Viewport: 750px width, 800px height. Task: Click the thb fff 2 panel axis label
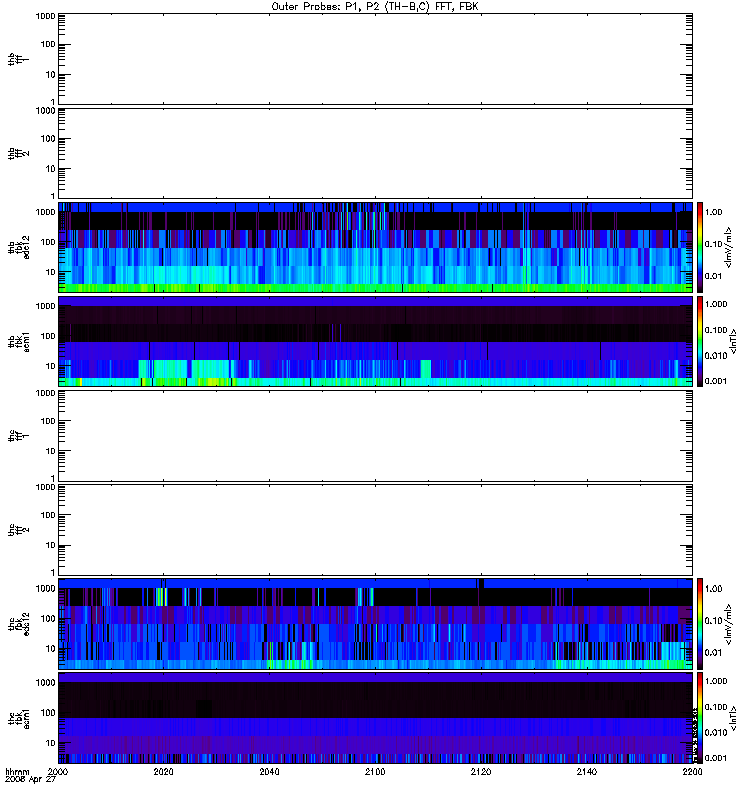tap(18, 153)
